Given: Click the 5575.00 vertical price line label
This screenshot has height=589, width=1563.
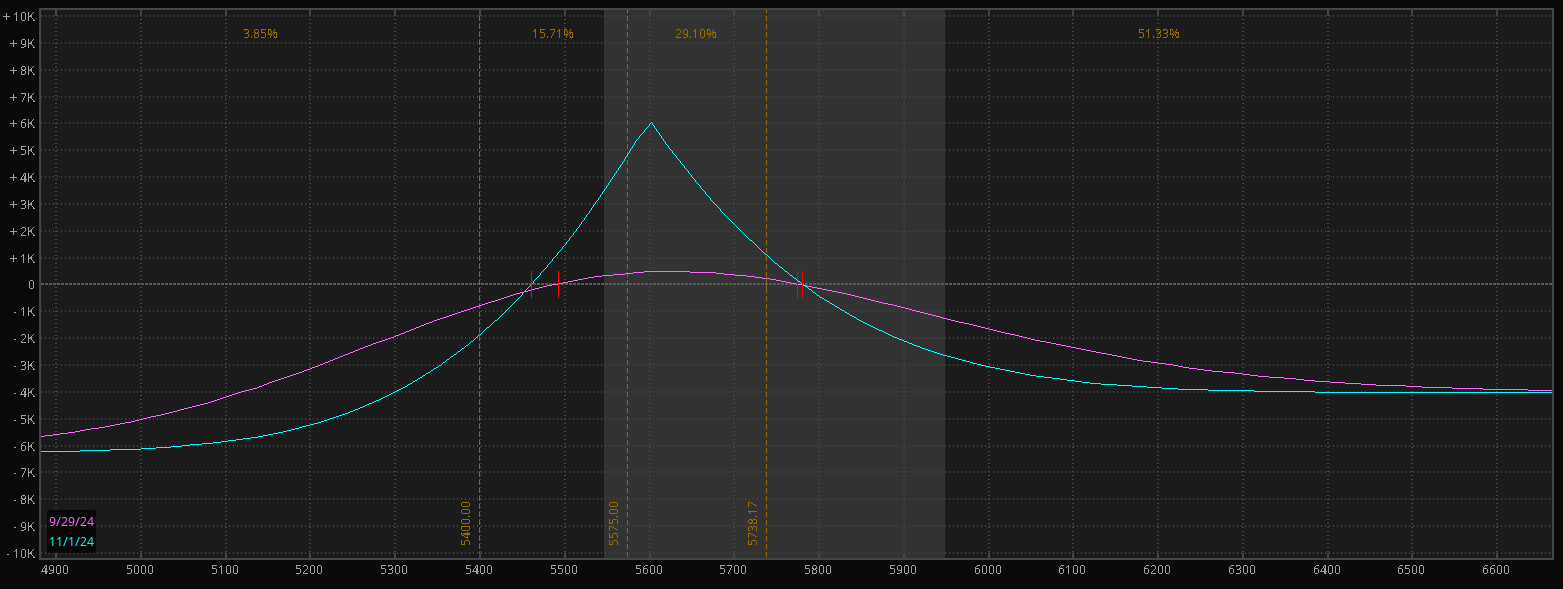Looking at the screenshot, I should [x=613, y=523].
